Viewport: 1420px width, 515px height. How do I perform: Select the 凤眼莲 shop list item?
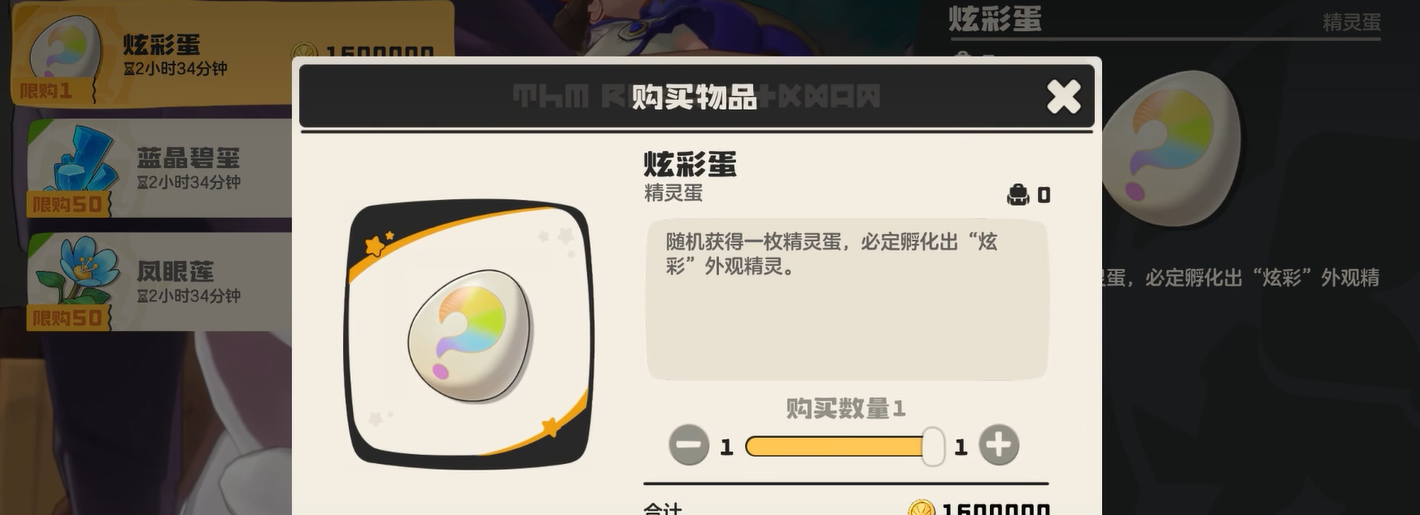tap(160, 281)
